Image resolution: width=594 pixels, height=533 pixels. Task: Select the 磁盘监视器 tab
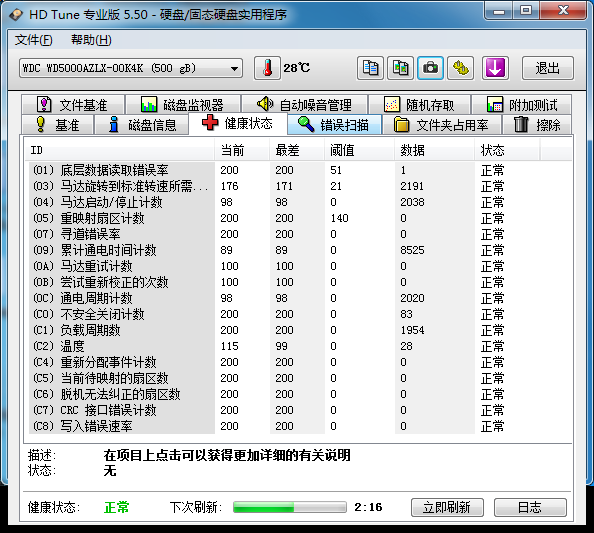183,105
